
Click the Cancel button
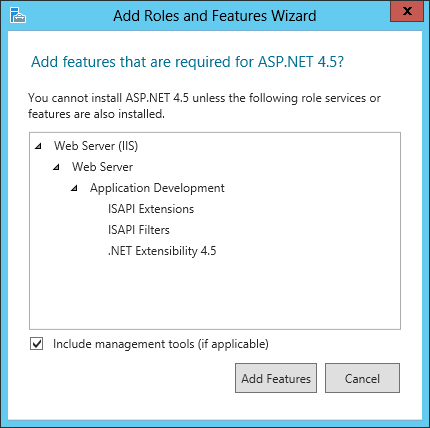(362, 378)
